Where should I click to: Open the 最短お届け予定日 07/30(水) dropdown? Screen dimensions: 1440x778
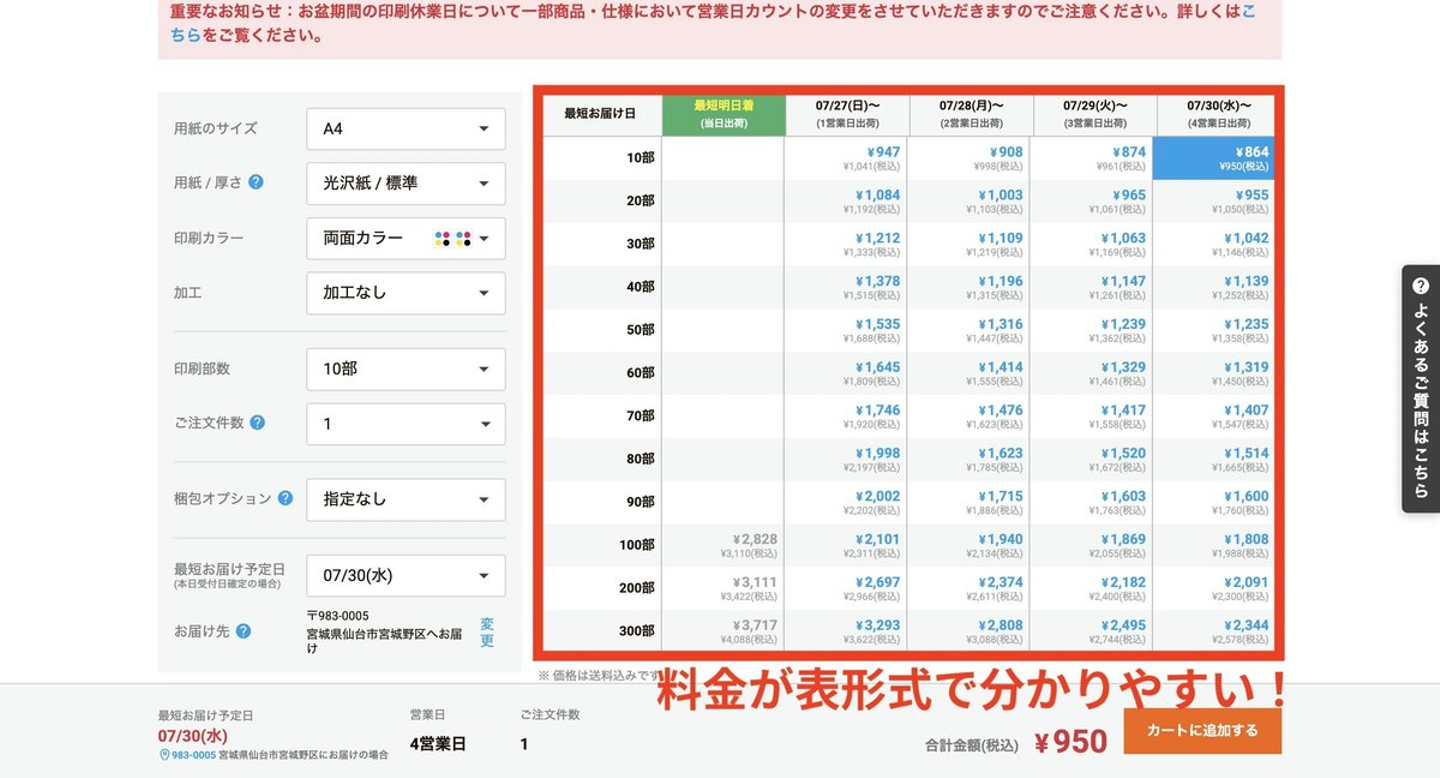(x=406, y=576)
